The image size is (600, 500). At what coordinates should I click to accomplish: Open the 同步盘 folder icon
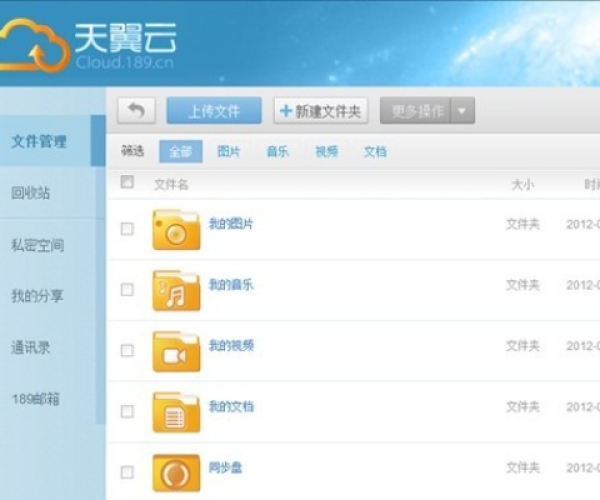point(176,473)
